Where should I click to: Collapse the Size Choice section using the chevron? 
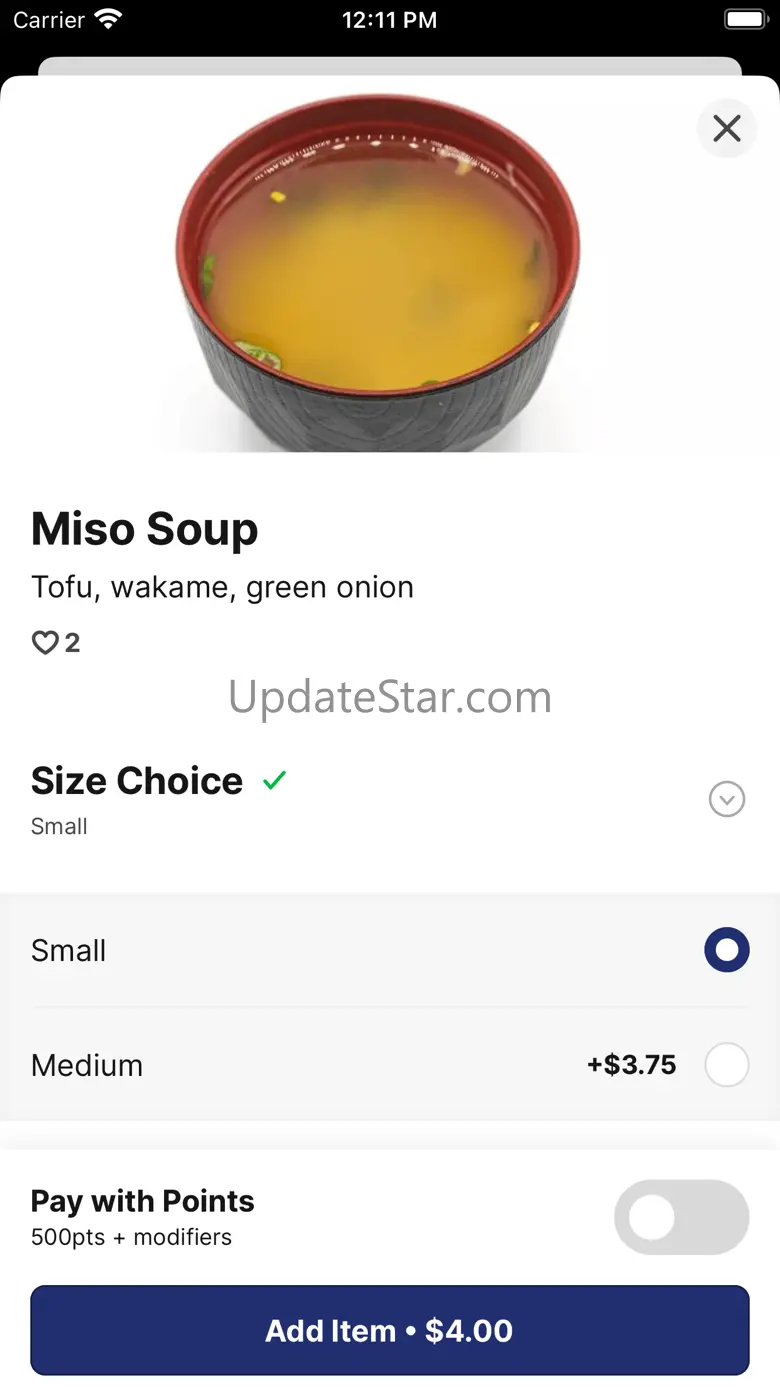pos(727,799)
